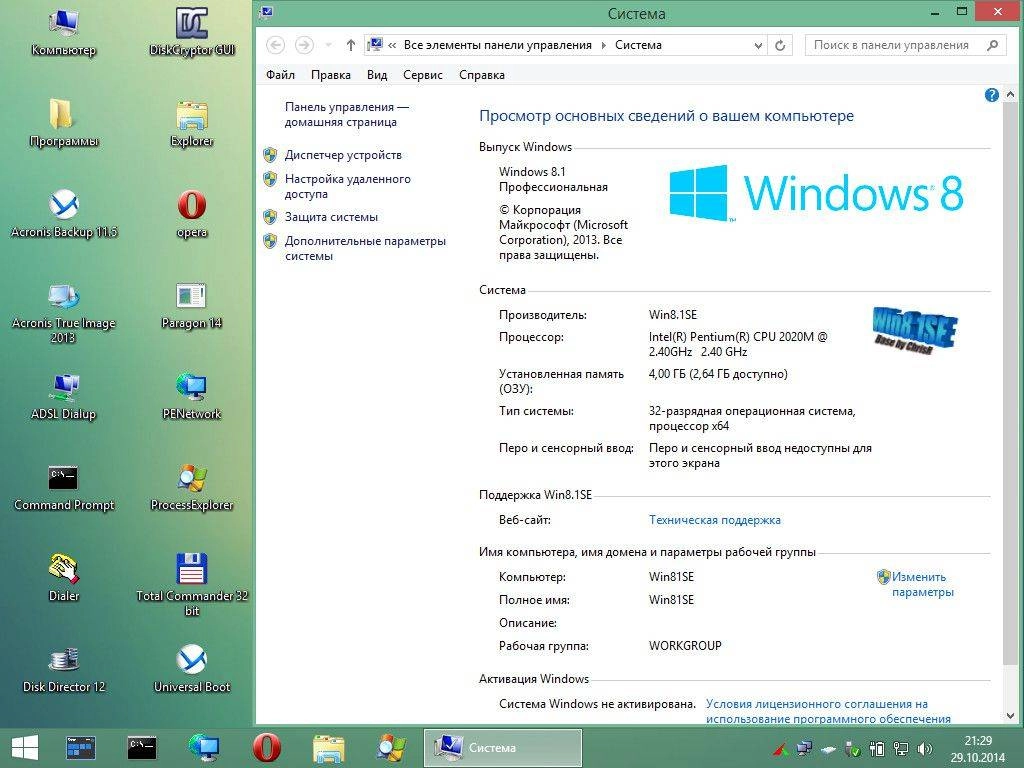Launch Acronis Backup 11.5 shortcut
Screen dimensions: 1024x768
click(63, 214)
